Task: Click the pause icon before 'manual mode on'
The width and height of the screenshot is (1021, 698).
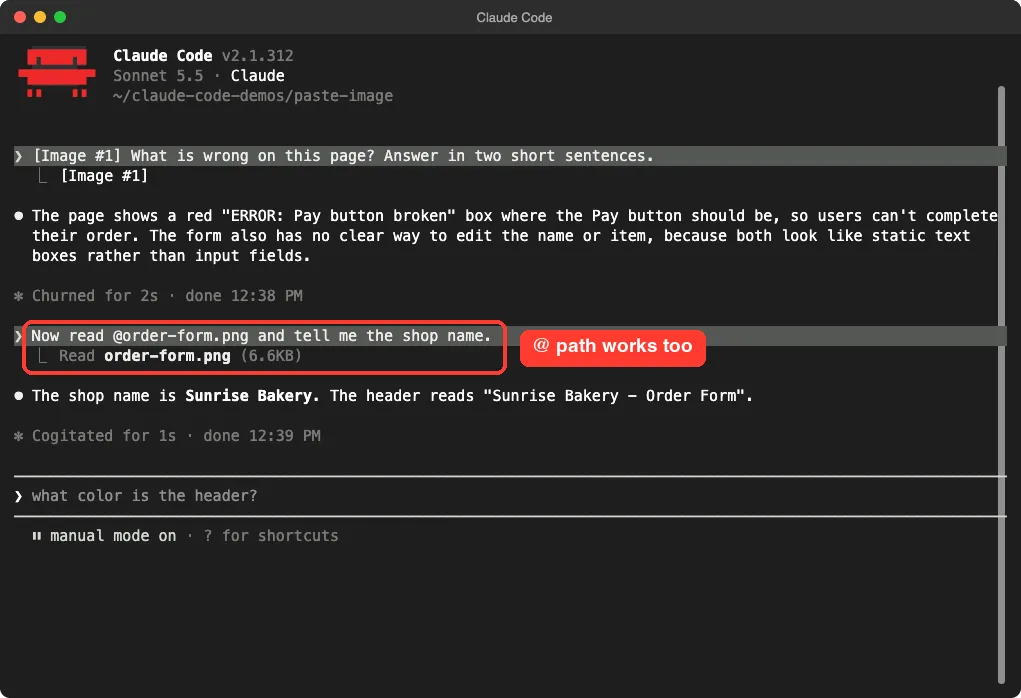Action: click(x=36, y=536)
